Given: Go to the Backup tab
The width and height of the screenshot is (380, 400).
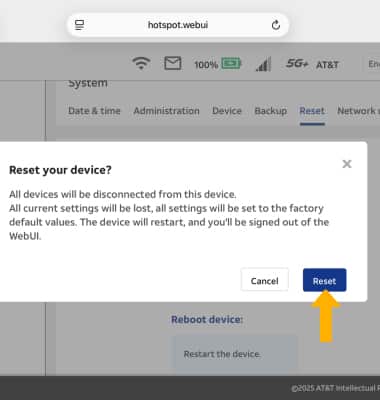Looking at the screenshot, I should (x=271, y=111).
